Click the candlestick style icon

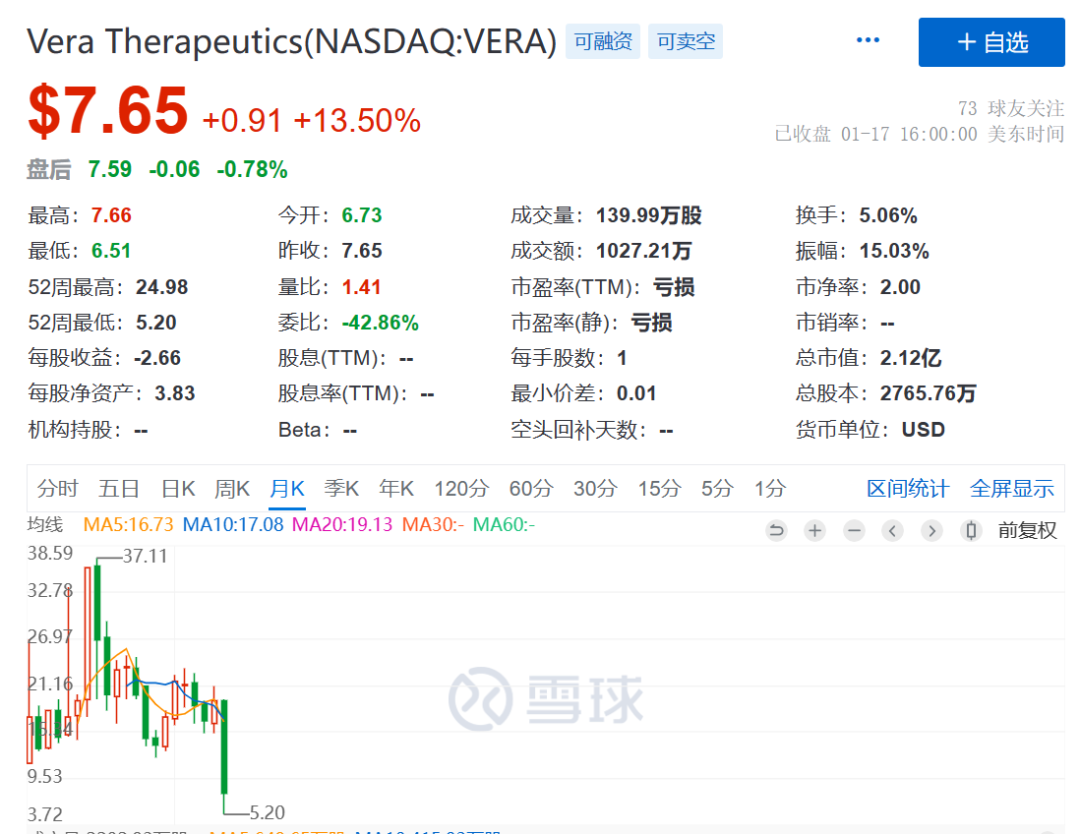tap(971, 530)
